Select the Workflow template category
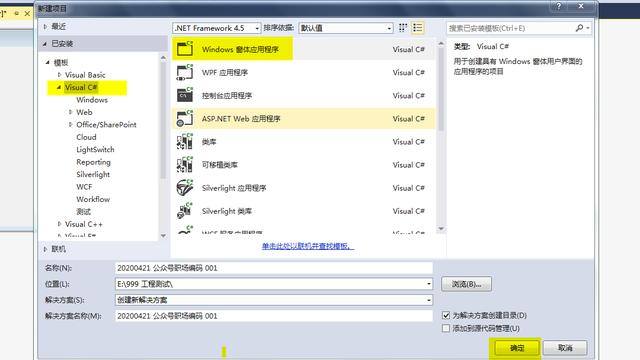The width and height of the screenshot is (640, 360). [93, 199]
